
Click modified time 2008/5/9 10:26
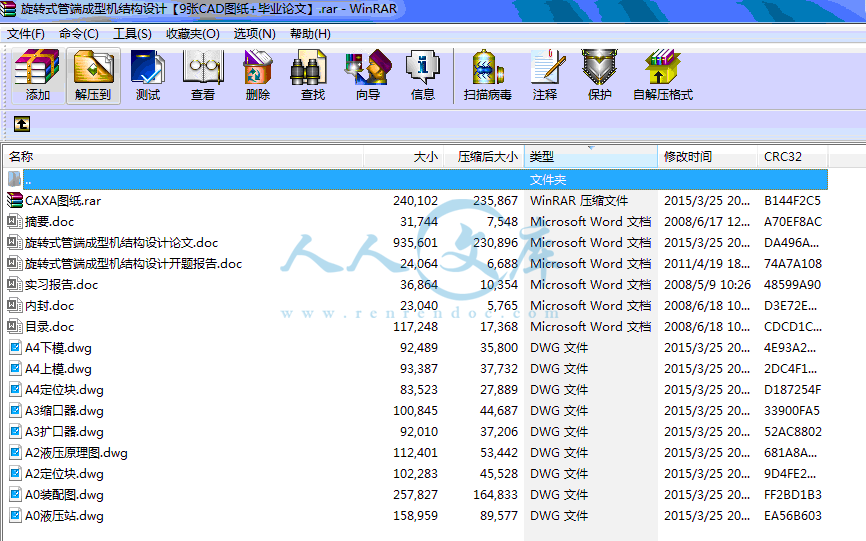tap(707, 284)
